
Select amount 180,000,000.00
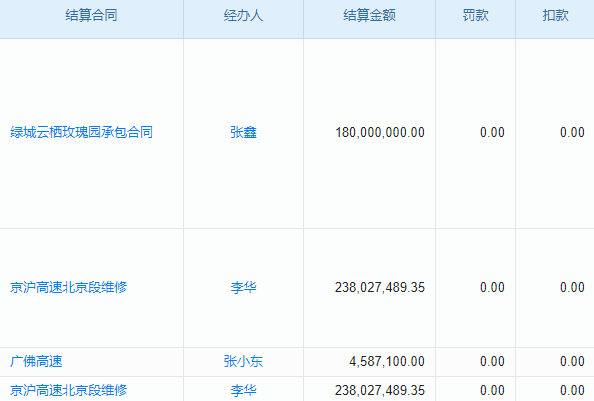[380, 133]
